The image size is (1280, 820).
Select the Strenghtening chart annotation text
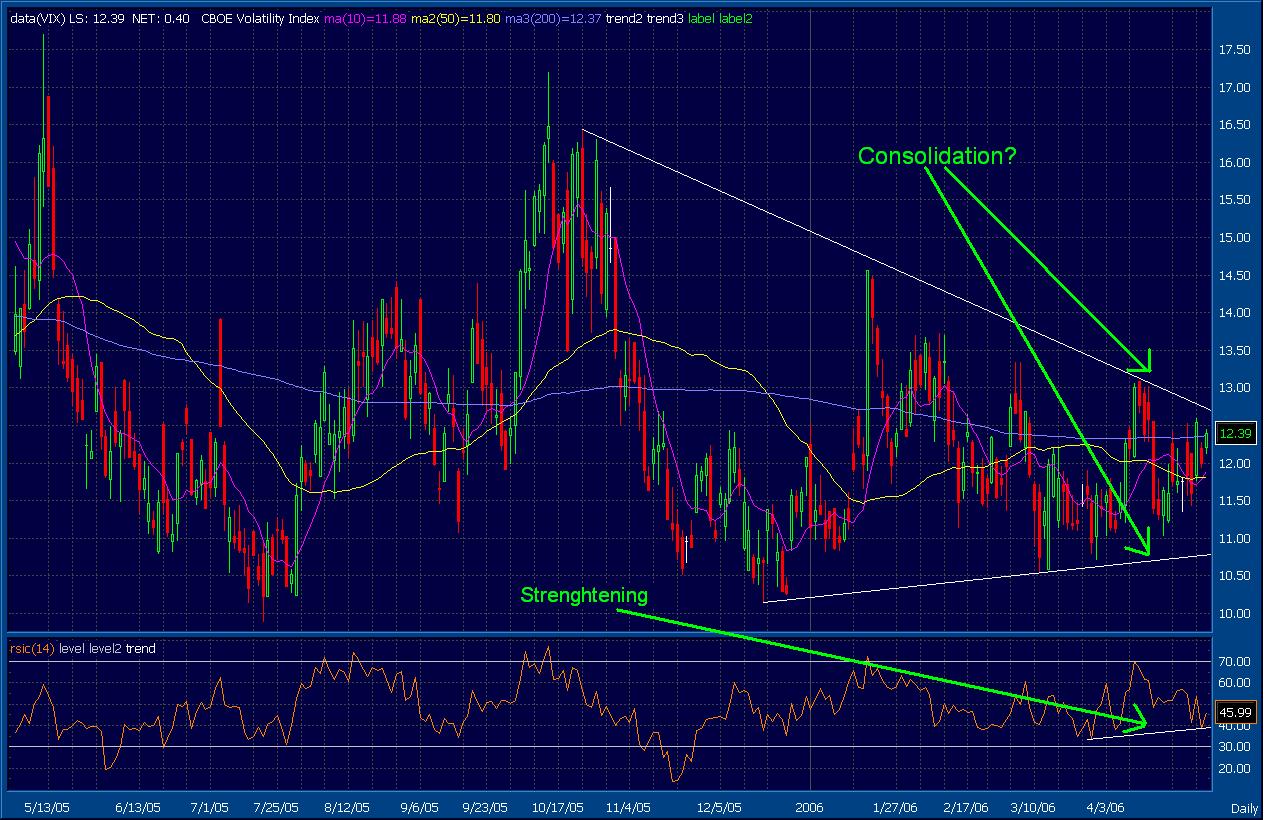pos(584,594)
